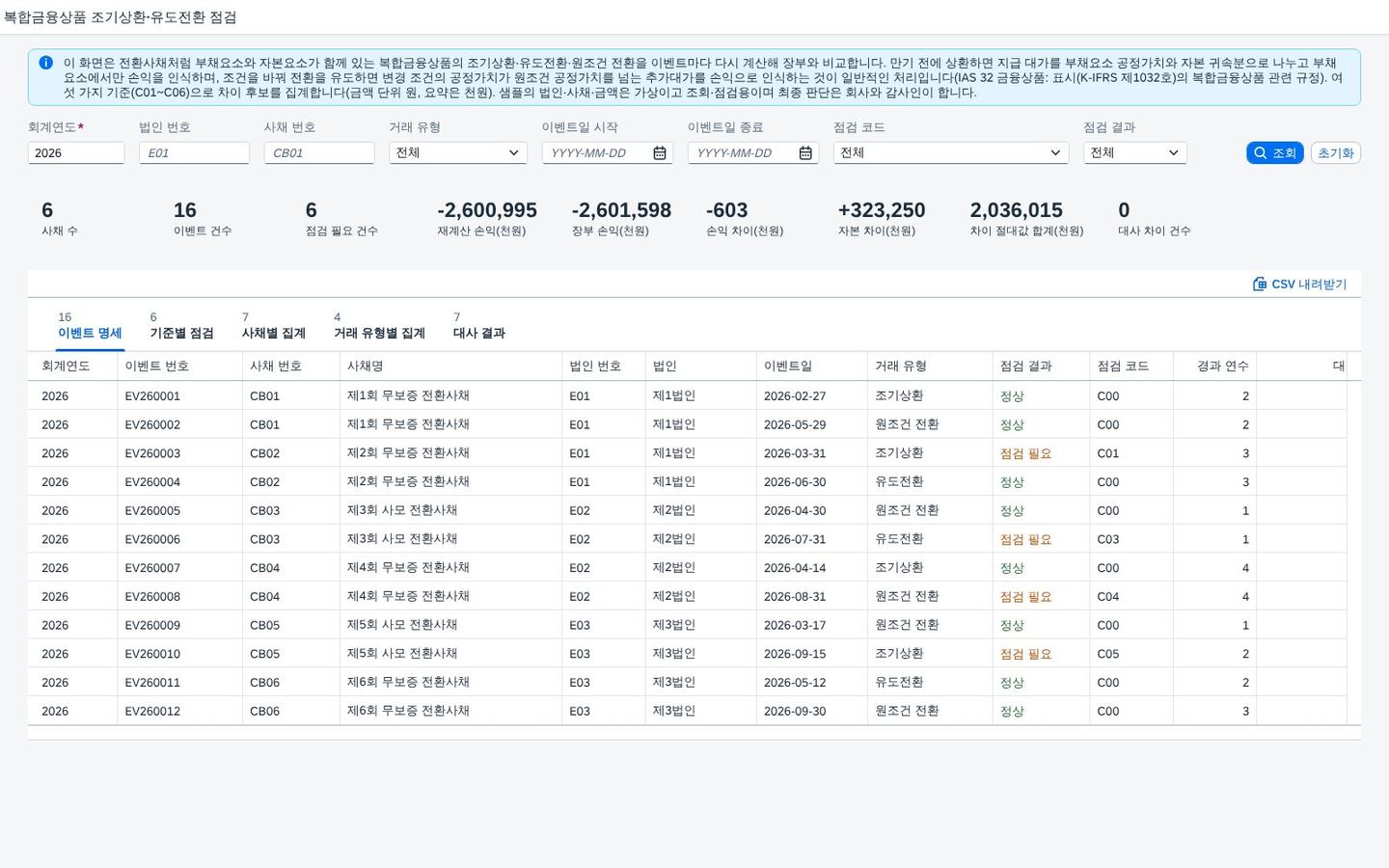Click the 정상 status in the EV260011 row
Screen dimensions: 1389x868
tap(1012, 683)
